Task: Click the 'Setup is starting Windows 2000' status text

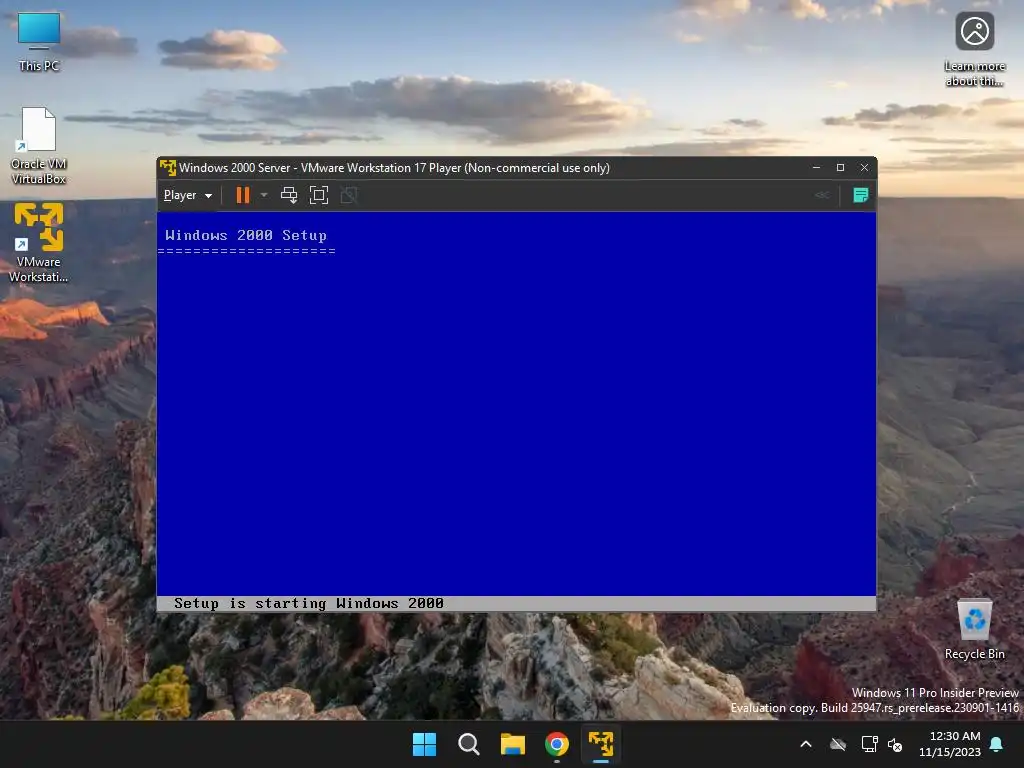Action: coord(309,603)
